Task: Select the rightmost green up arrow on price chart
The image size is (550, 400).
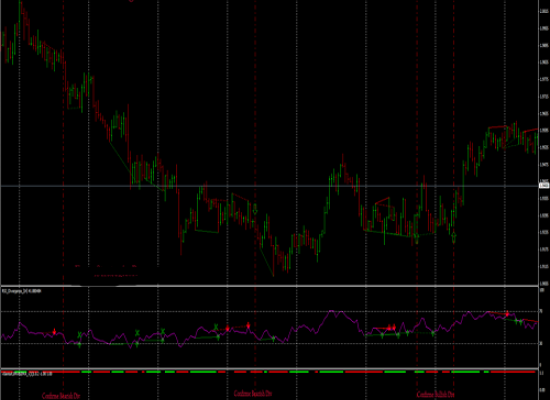Action: [x=454, y=237]
